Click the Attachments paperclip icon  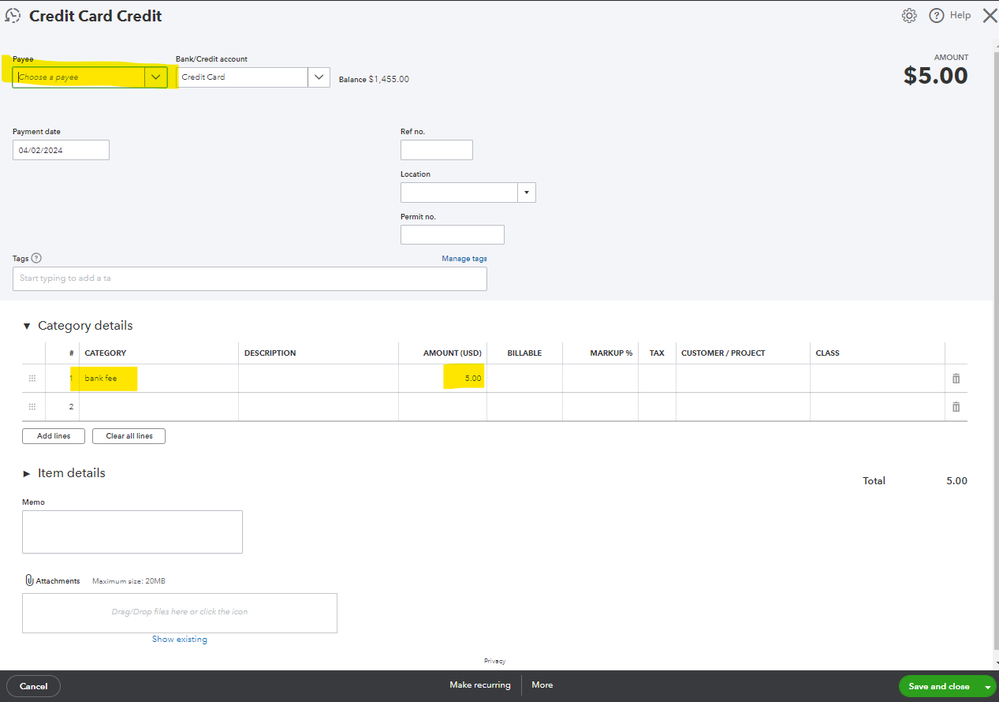29,580
